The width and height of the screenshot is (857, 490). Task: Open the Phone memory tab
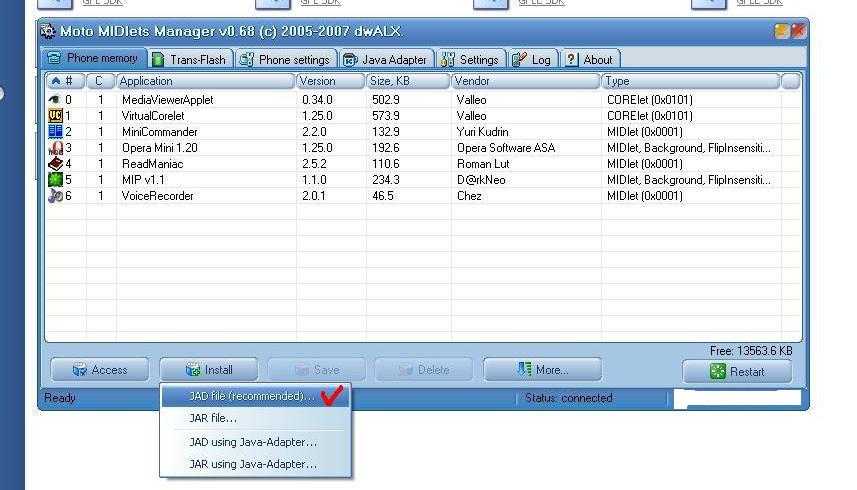tap(94, 58)
